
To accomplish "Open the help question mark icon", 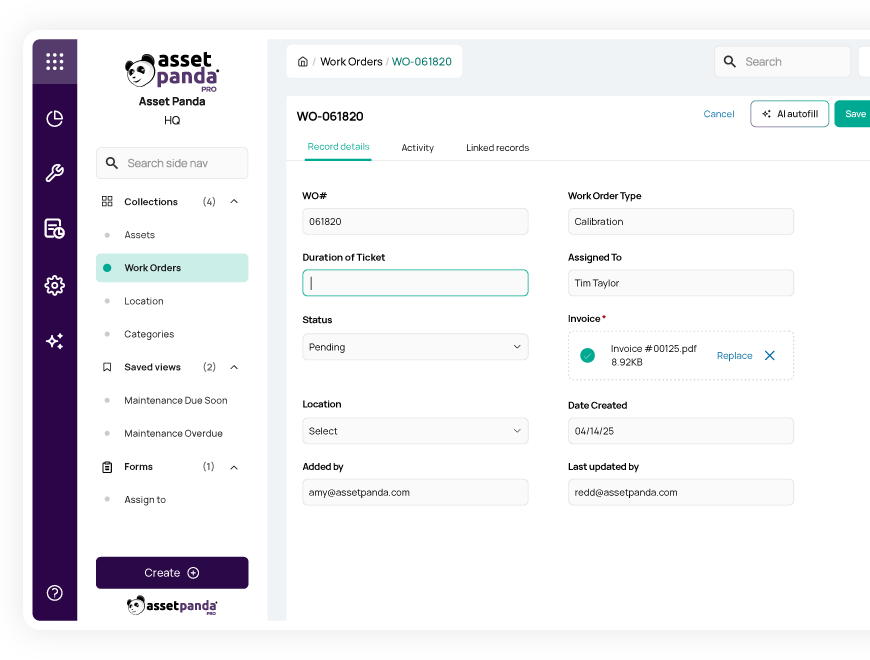I will coord(55,592).
